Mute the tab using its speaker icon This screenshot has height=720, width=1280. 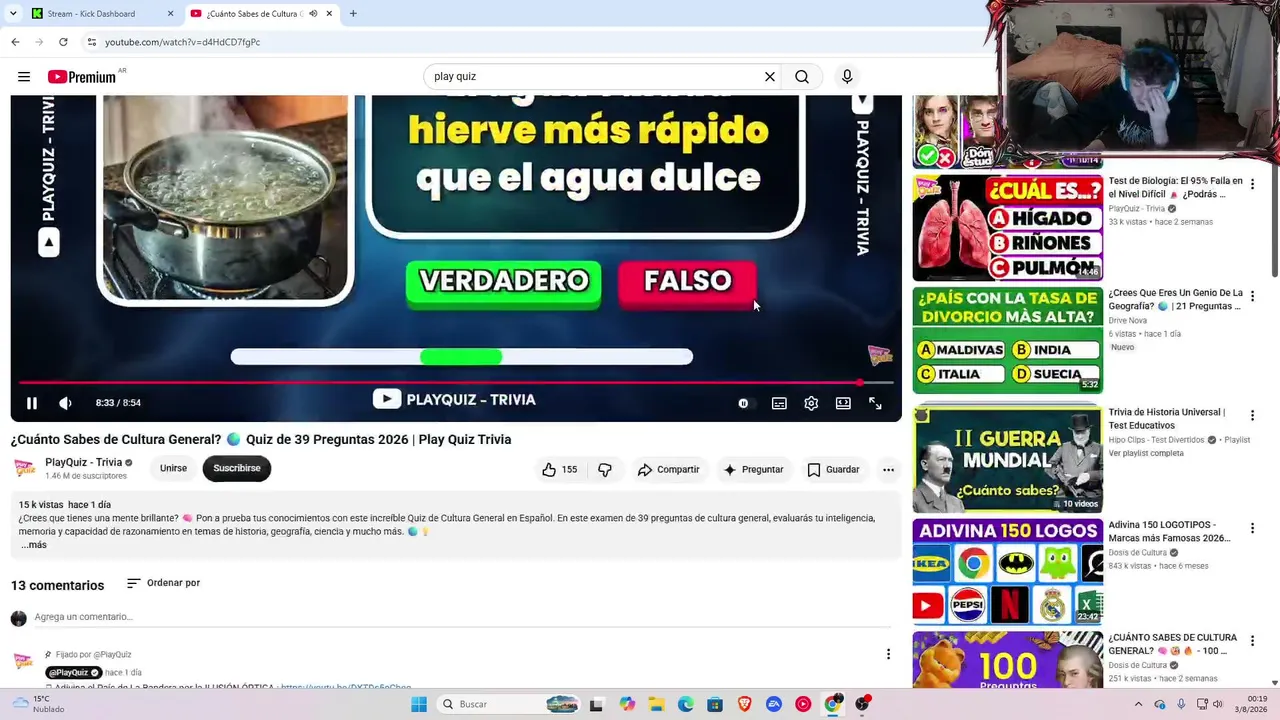click(x=314, y=14)
